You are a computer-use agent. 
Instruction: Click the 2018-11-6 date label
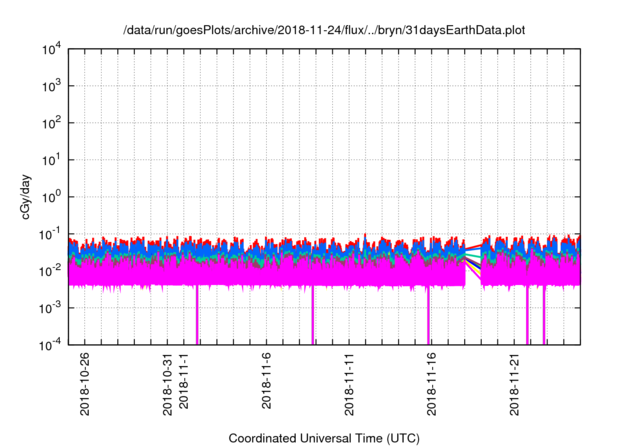click(266, 381)
